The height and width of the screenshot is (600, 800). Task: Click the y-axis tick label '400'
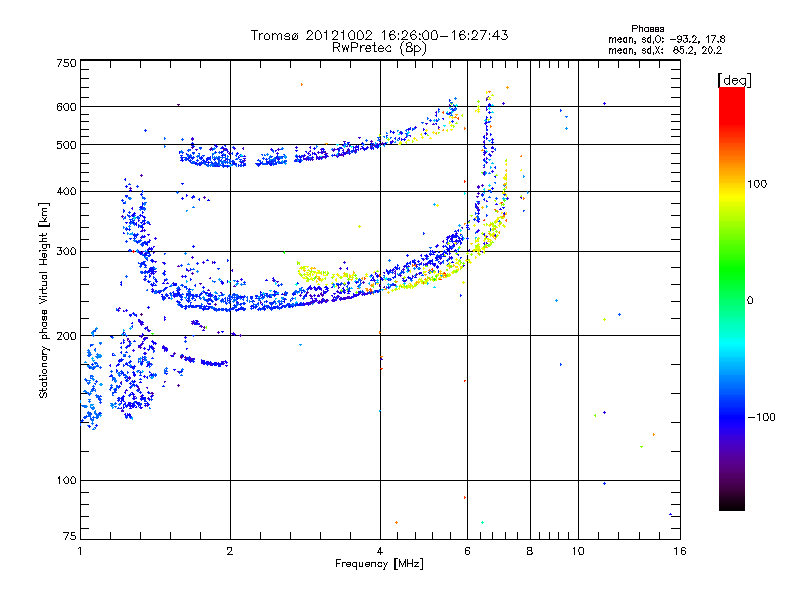(66, 191)
